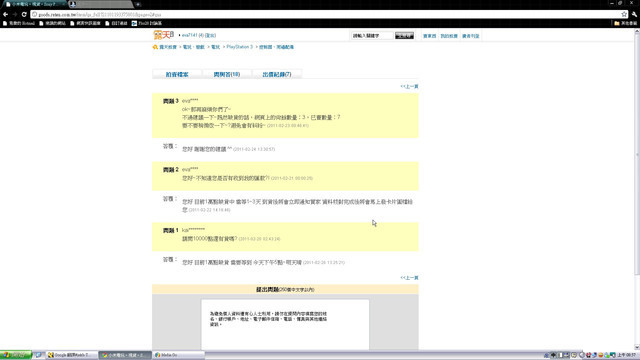Open the fifth bookmark with blue icon
The width and height of the screenshot is (640, 360).
147,23
